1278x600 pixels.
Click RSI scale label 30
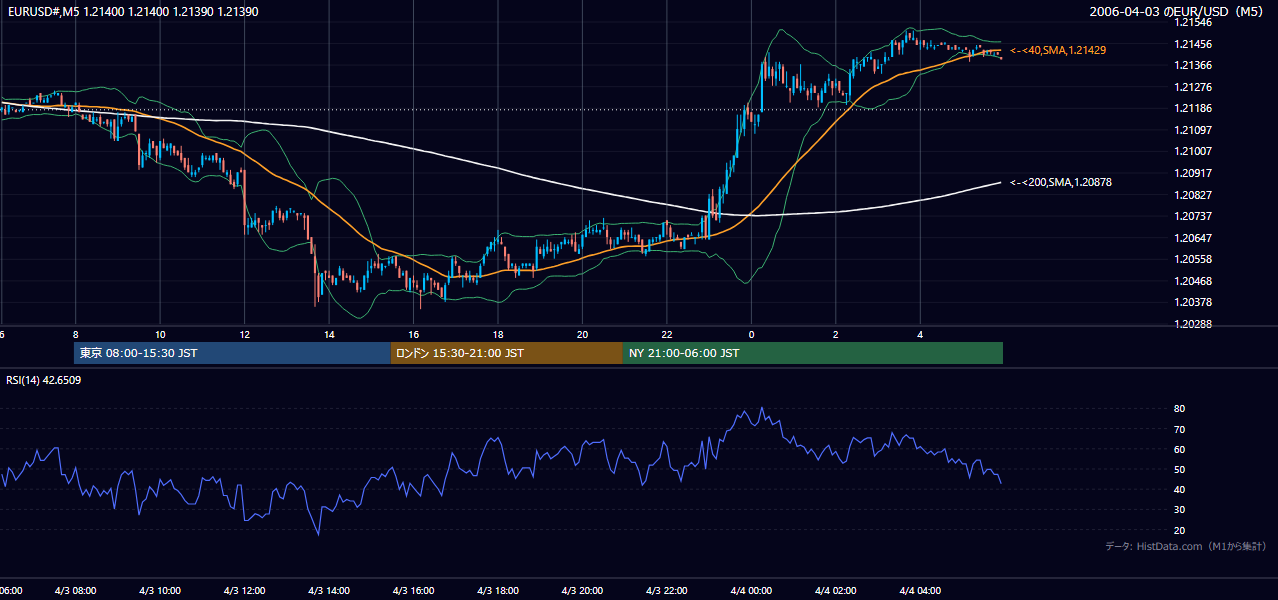(x=1179, y=510)
